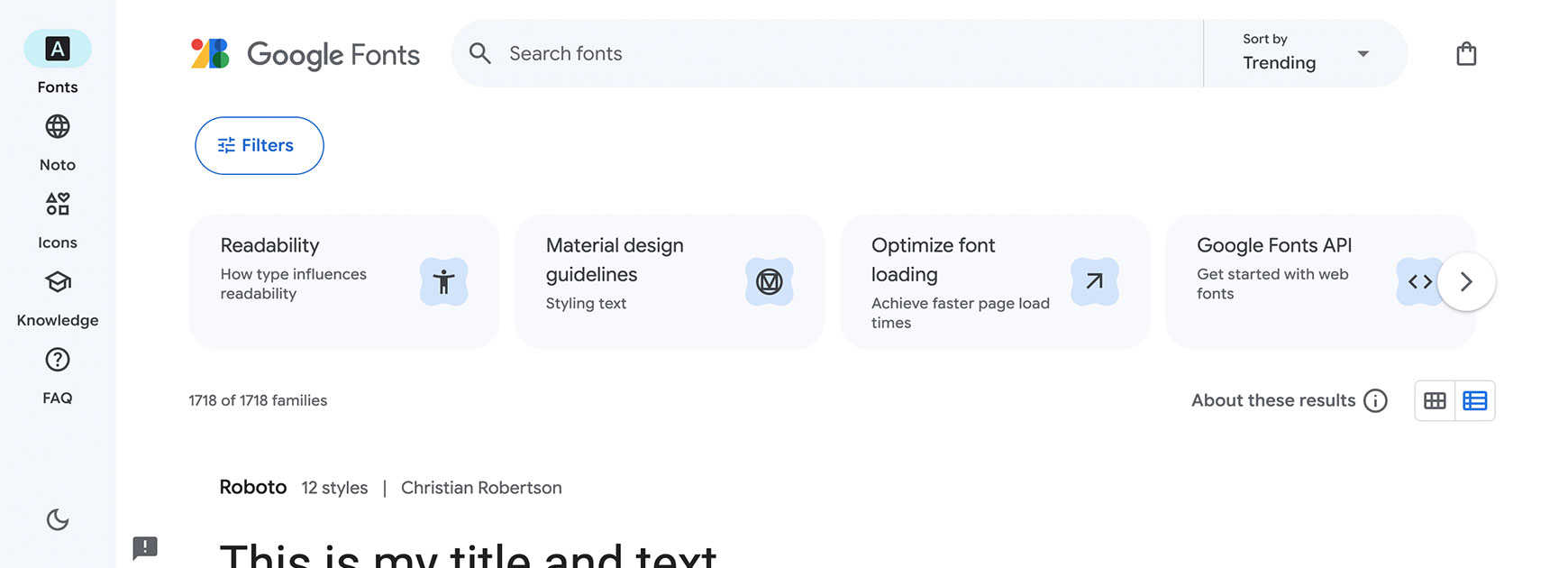This screenshot has width=1568, height=568.
Task: Open the Noto section from the sidebar
Action: [x=57, y=140]
